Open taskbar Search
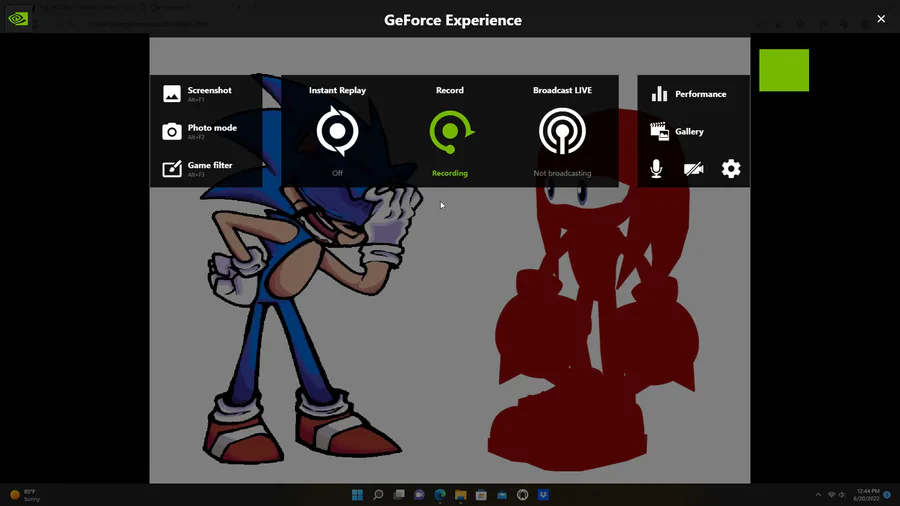Viewport: 900px width, 506px height. (x=378, y=495)
